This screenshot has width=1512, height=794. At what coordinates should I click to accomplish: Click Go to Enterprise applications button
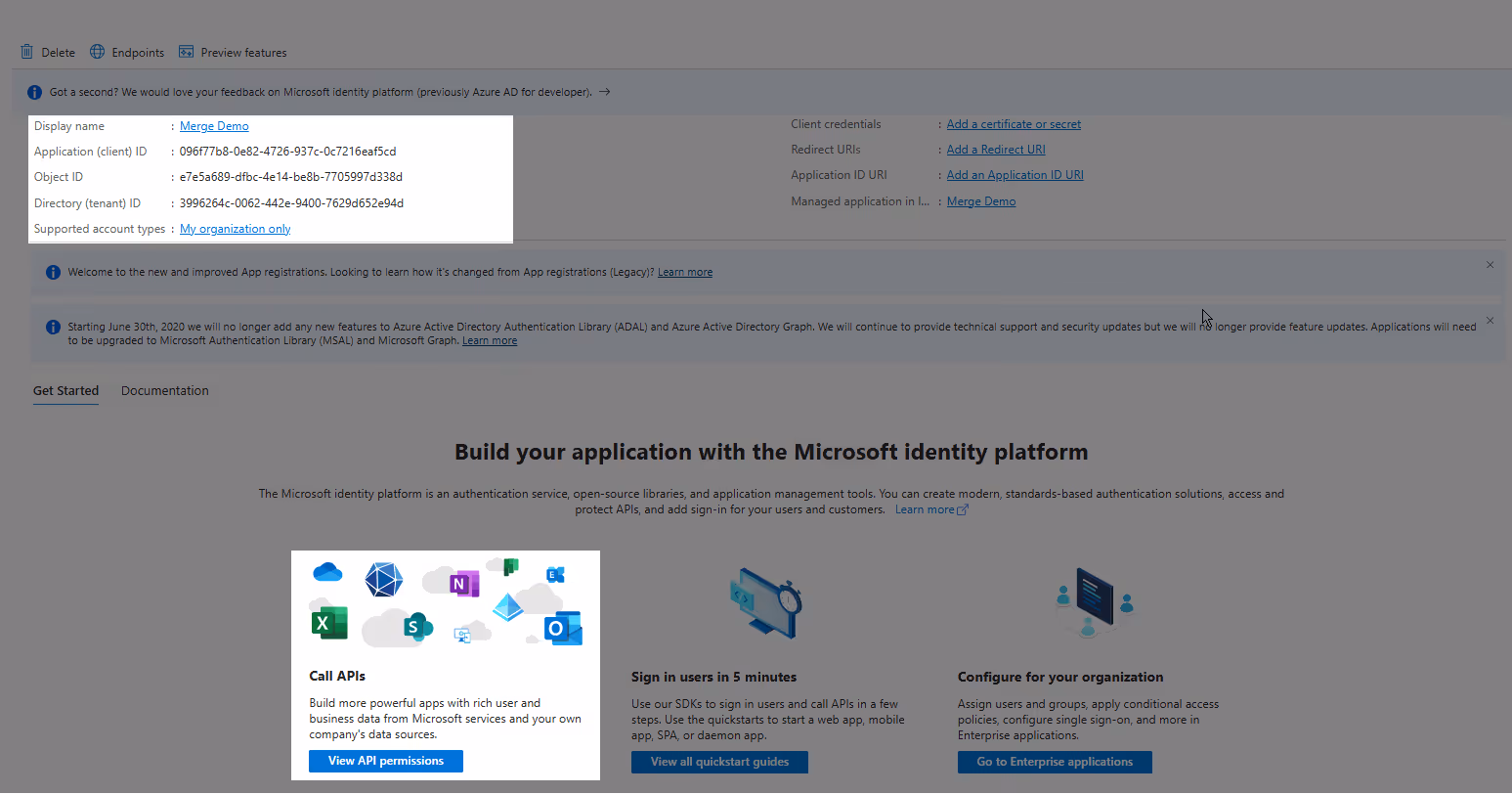click(x=1055, y=762)
